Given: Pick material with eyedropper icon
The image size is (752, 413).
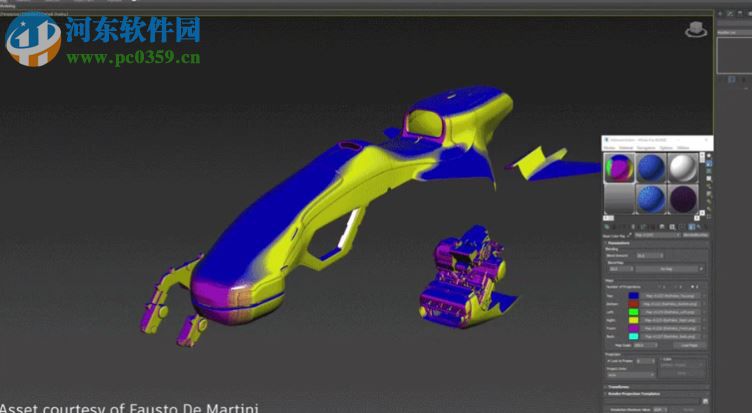Looking at the screenshot, I should pyautogui.click(x=630, y=235).
